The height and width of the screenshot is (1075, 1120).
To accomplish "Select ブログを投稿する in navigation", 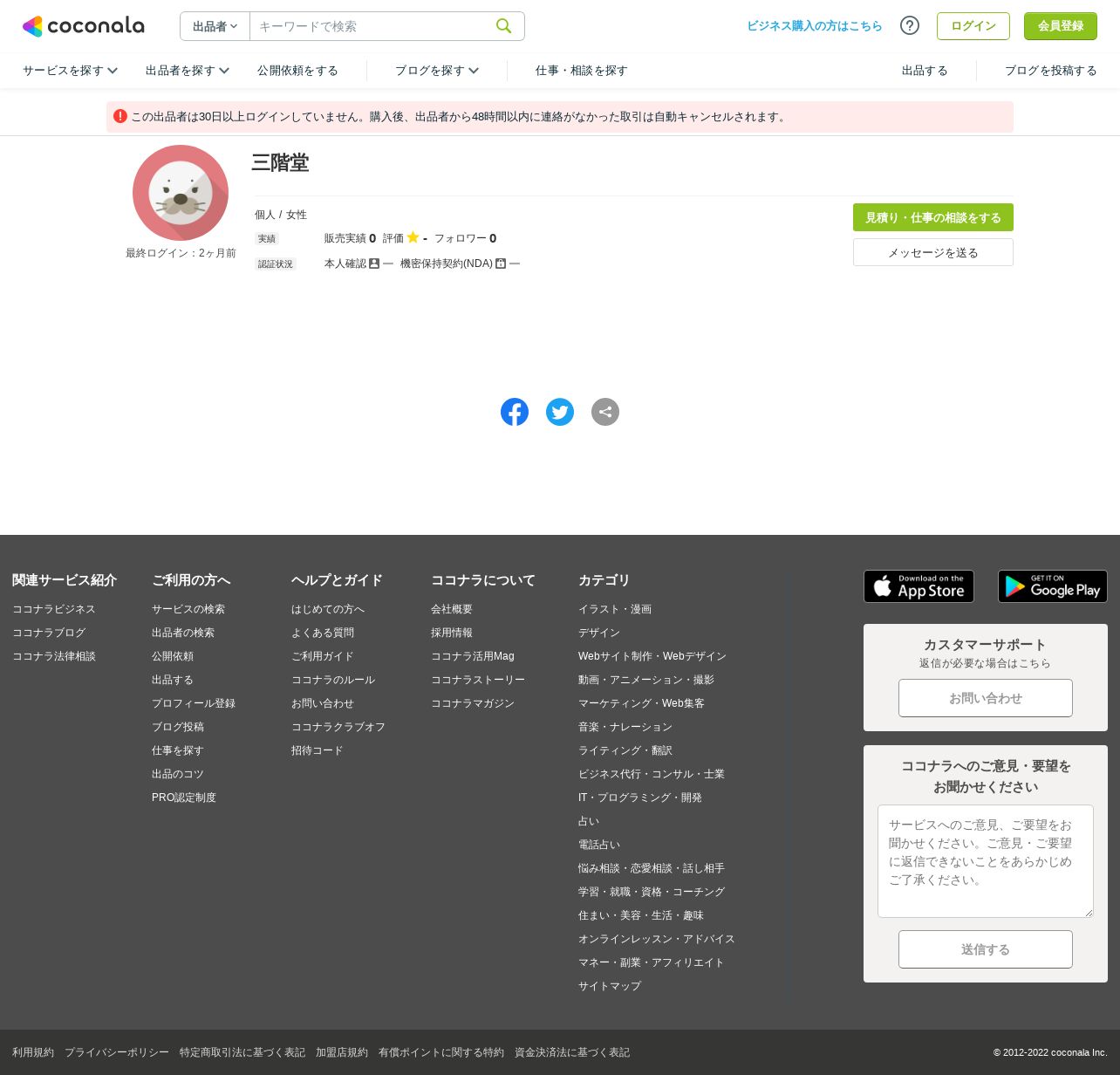I will [1051, 71].
